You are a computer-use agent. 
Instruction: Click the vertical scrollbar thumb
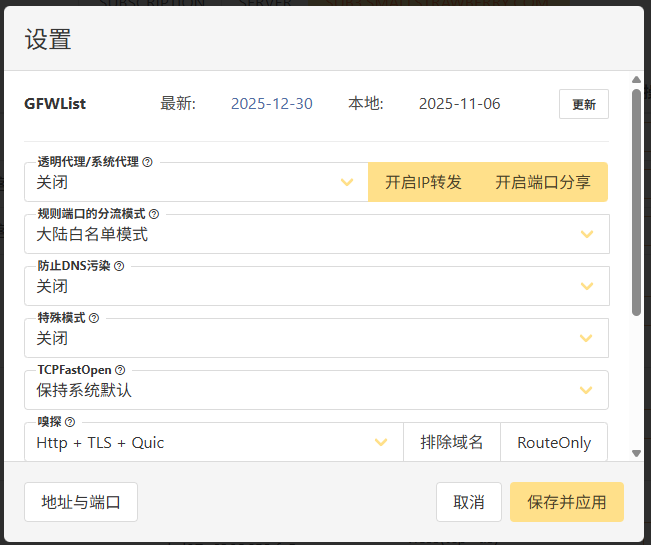(x=636, y=200)
